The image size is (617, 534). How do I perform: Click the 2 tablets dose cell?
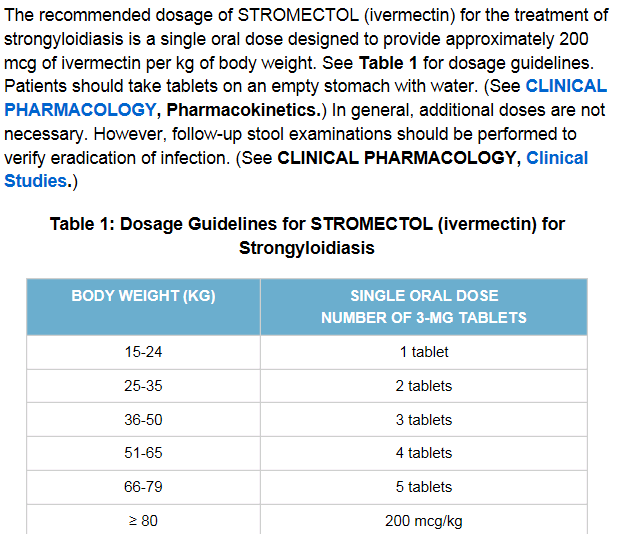pos(423,386)
